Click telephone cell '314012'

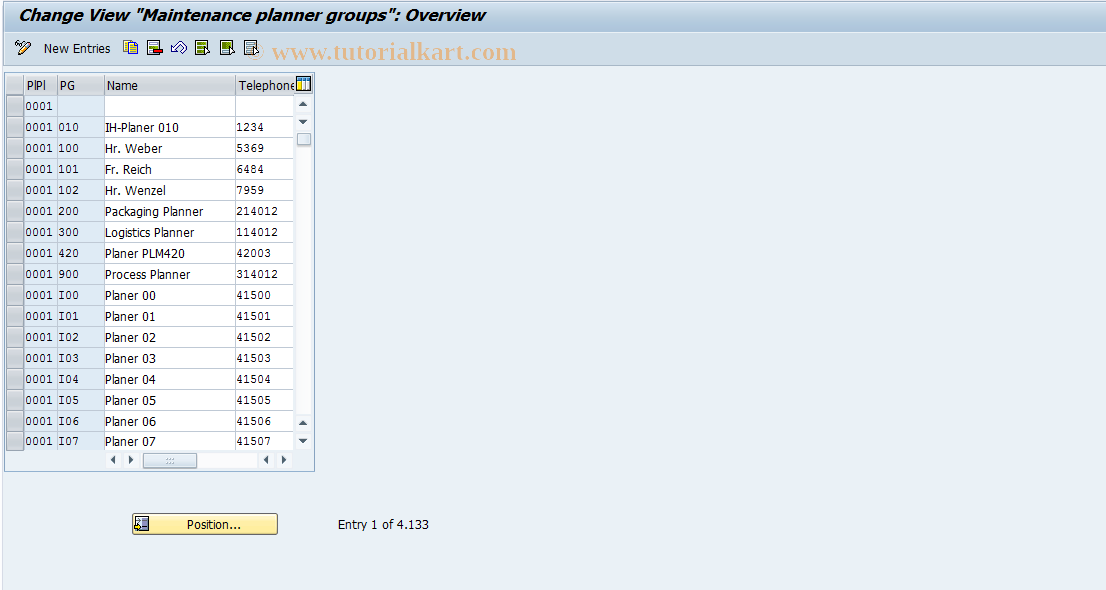pyautogui.click(x=265, y=274)
